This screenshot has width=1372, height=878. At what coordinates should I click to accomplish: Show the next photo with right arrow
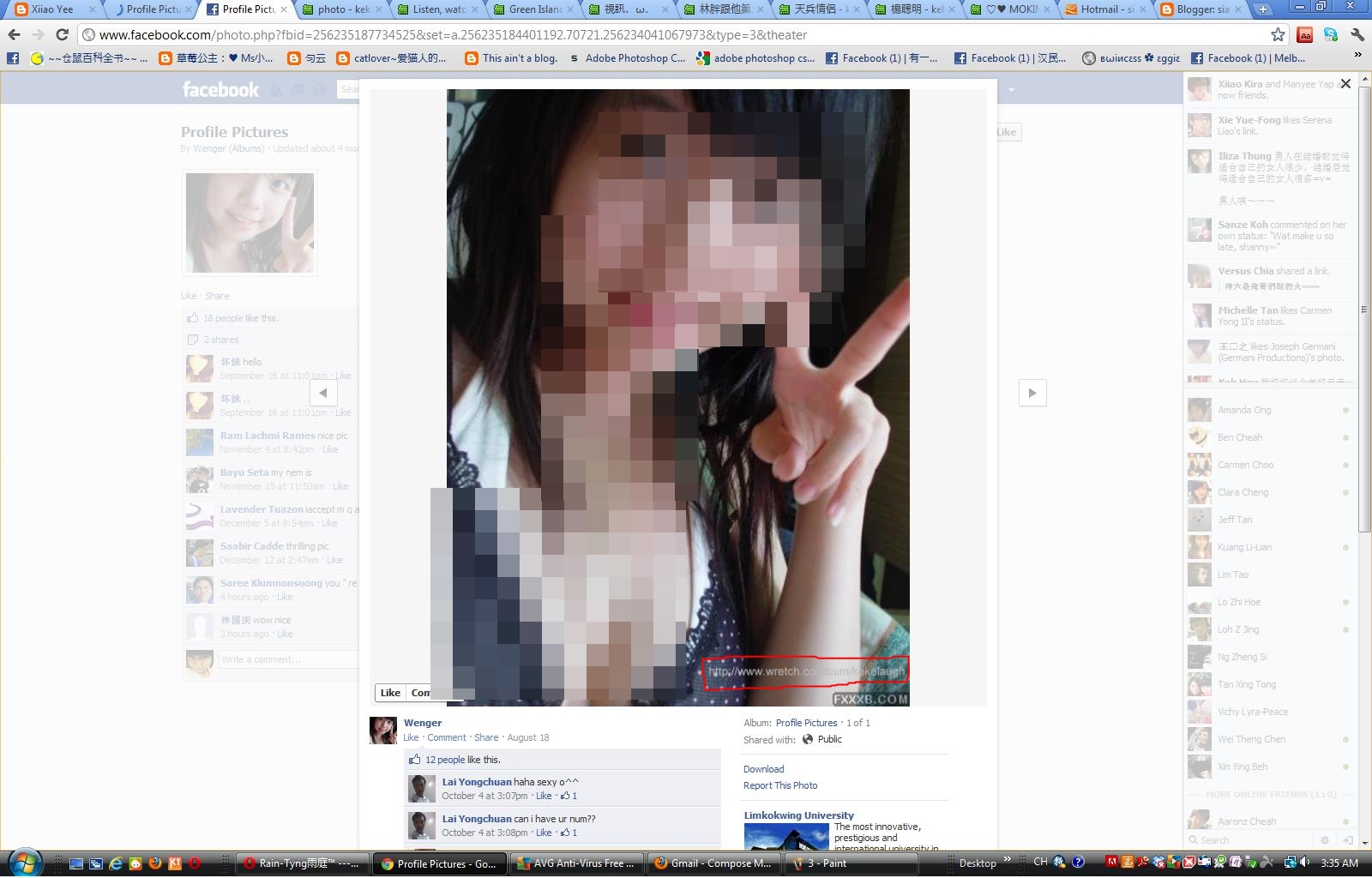point(1032,393)
